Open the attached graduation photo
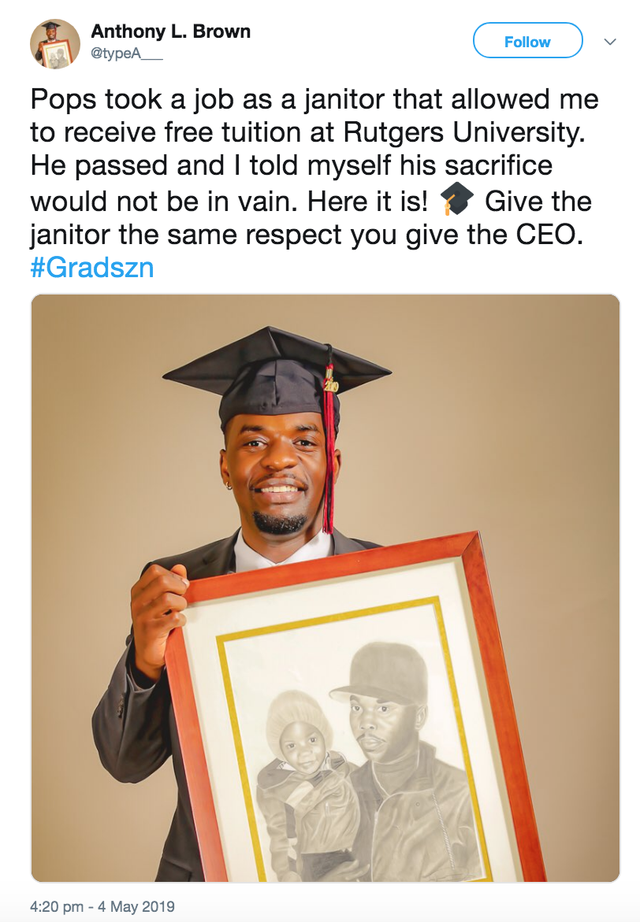The height and width of the screenshot is (922, 640). pyautogui.click(x=325, y=588)
